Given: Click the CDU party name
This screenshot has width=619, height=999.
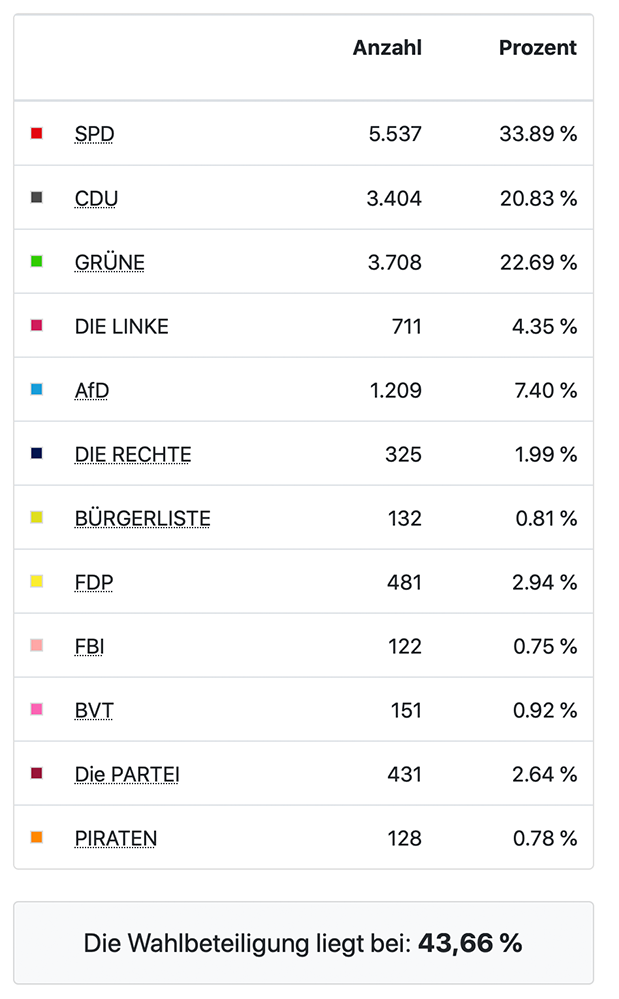Looking at the screenshot, I should [x=96, y=198].
